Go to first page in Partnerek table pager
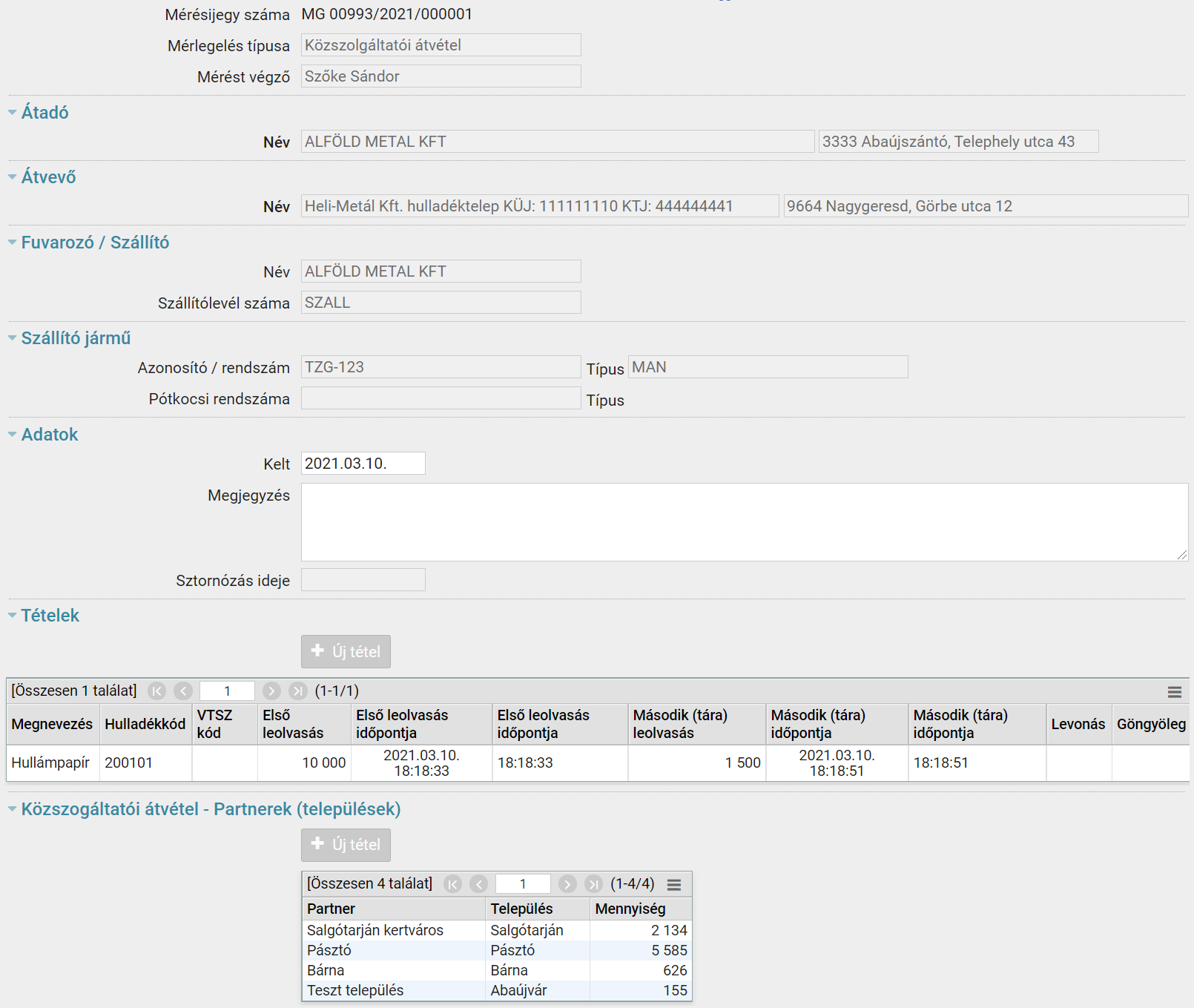The width and height of the screenshot is (1194, 1008). 453,884
